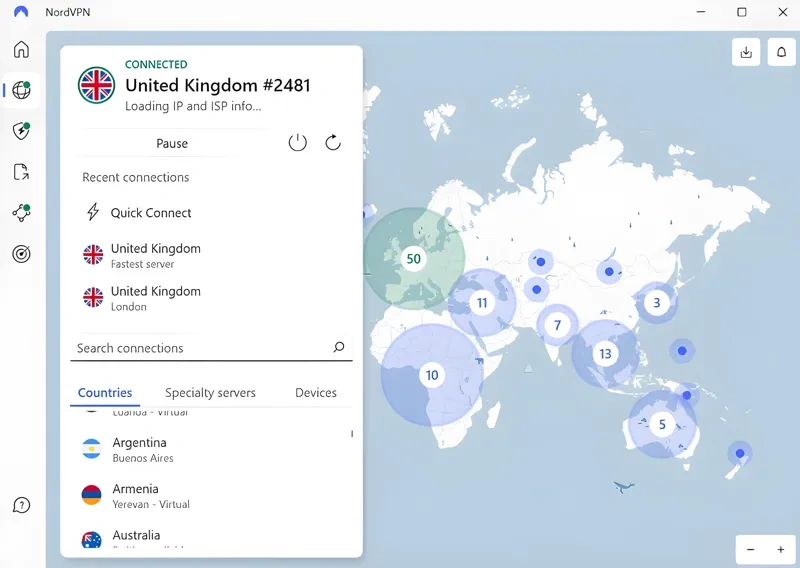This screenshot has height=568, width=800.
Task: Switch to the Specialty servers tab
Action: (210, 392)
